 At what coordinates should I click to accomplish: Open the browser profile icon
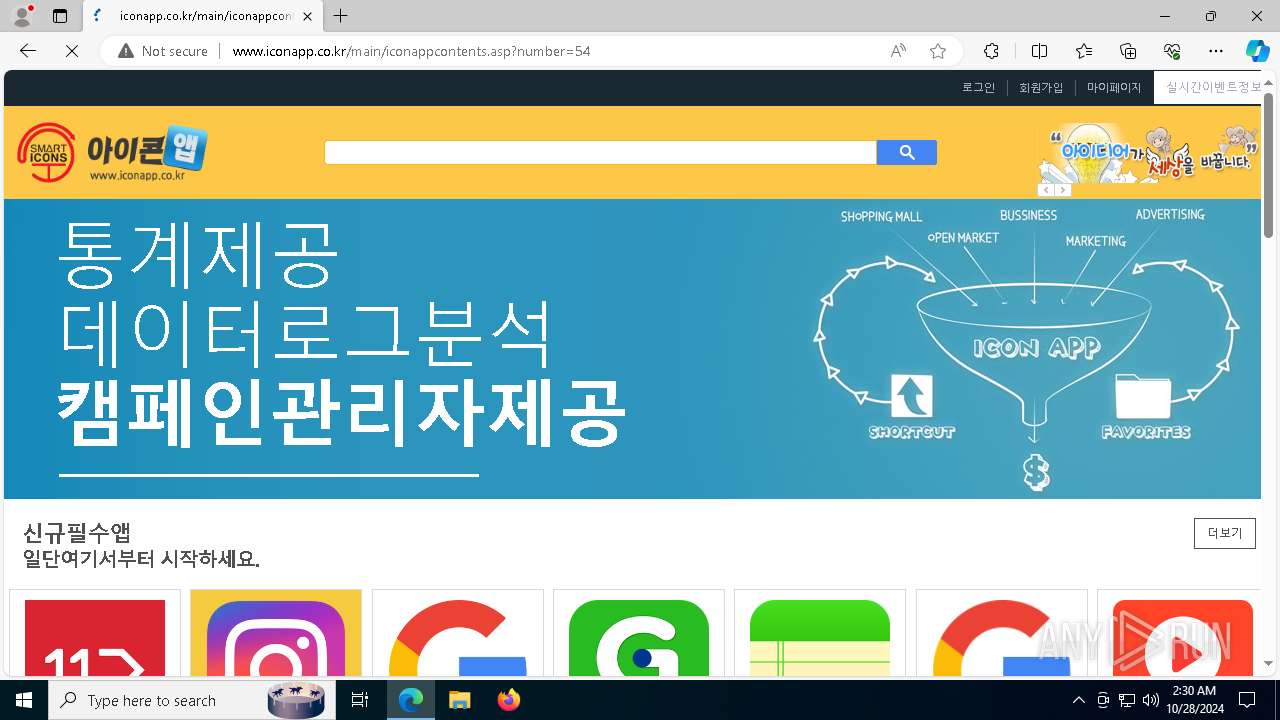[22, 16]
